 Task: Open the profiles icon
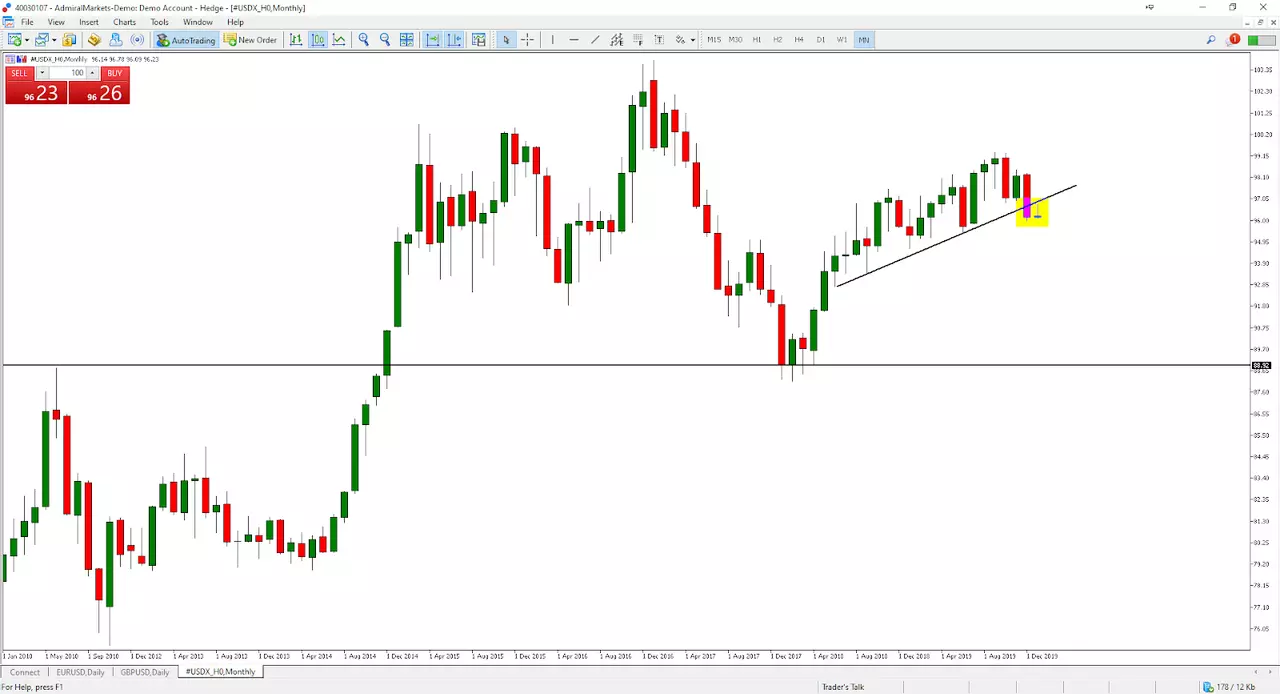point(41,40)
